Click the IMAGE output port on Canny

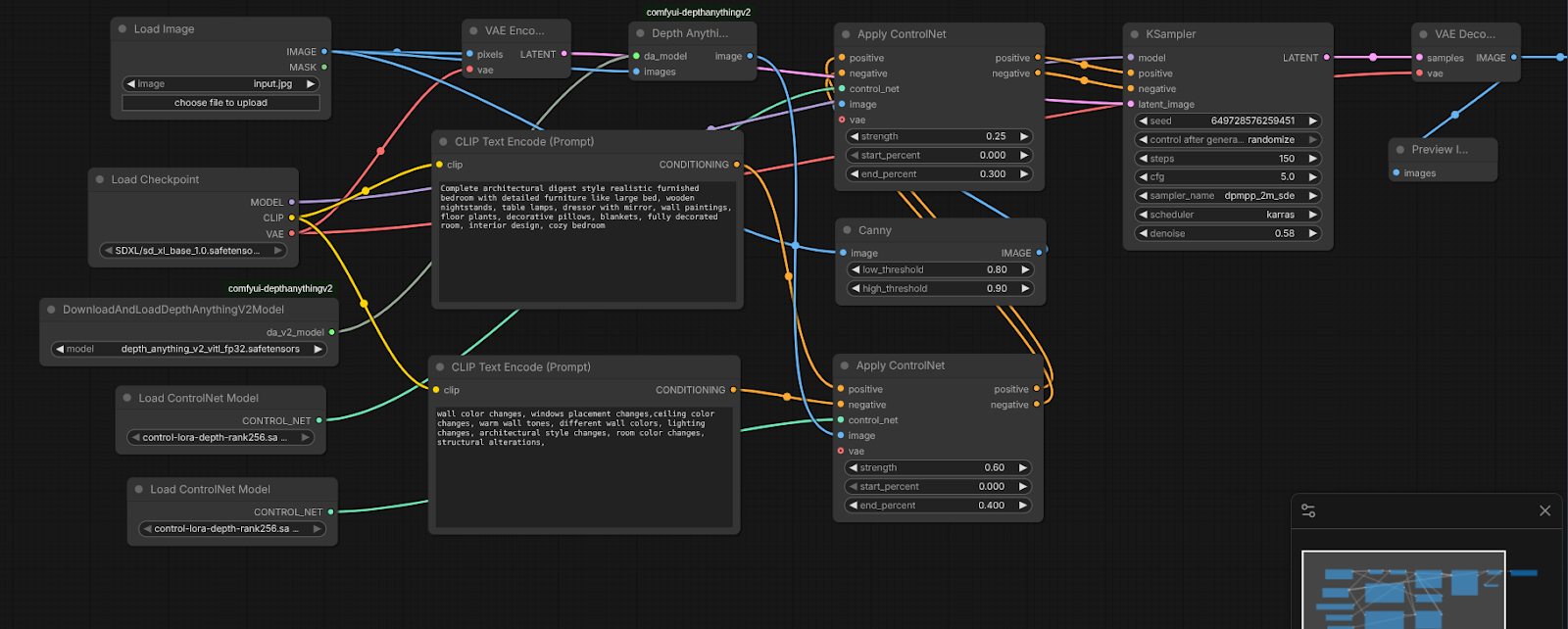click(1039, 253)
